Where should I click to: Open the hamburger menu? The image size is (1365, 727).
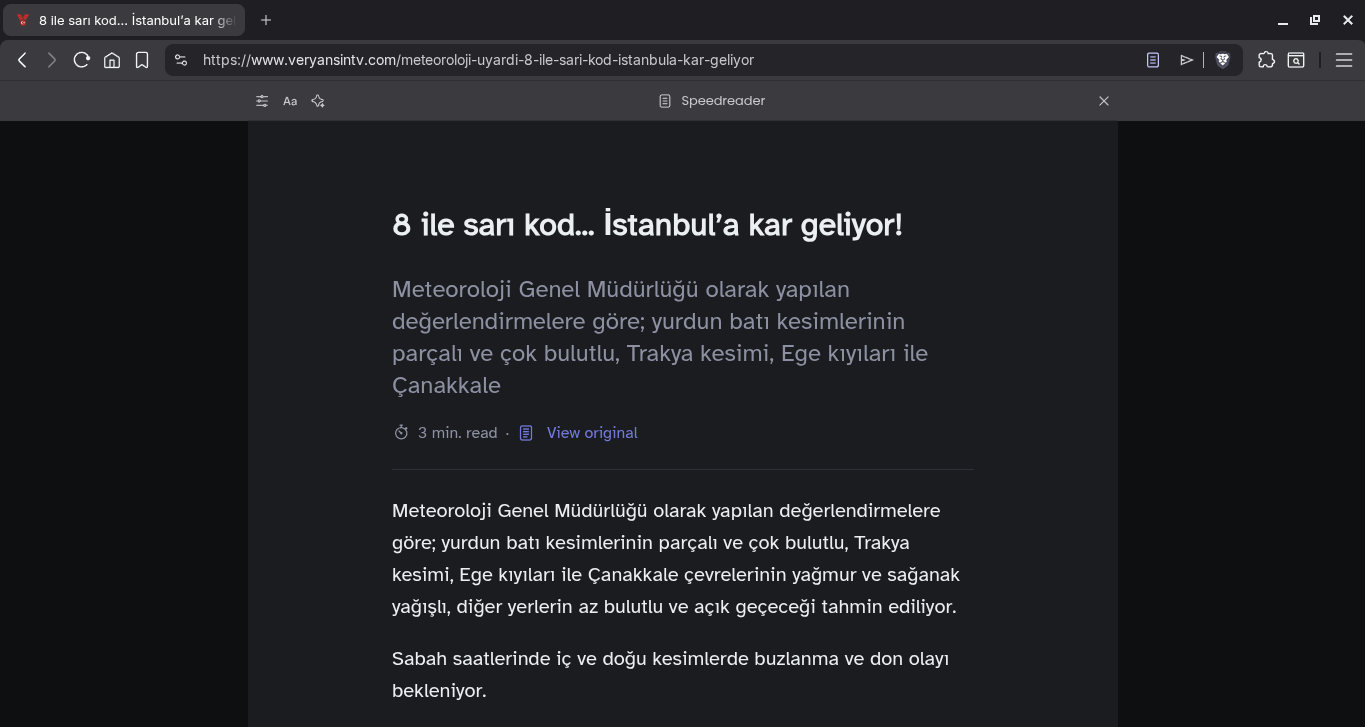[x=1344, y=60]
